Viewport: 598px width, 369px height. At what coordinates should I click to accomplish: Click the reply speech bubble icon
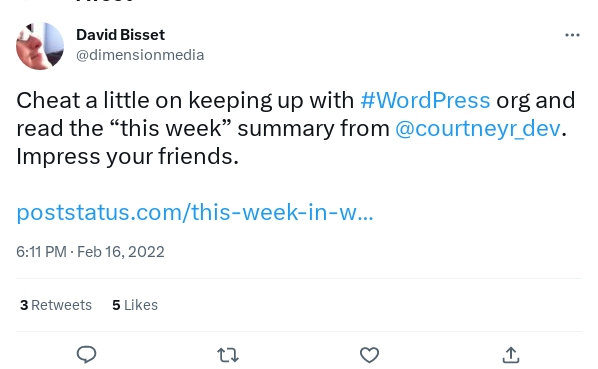[x=87, y=355]
